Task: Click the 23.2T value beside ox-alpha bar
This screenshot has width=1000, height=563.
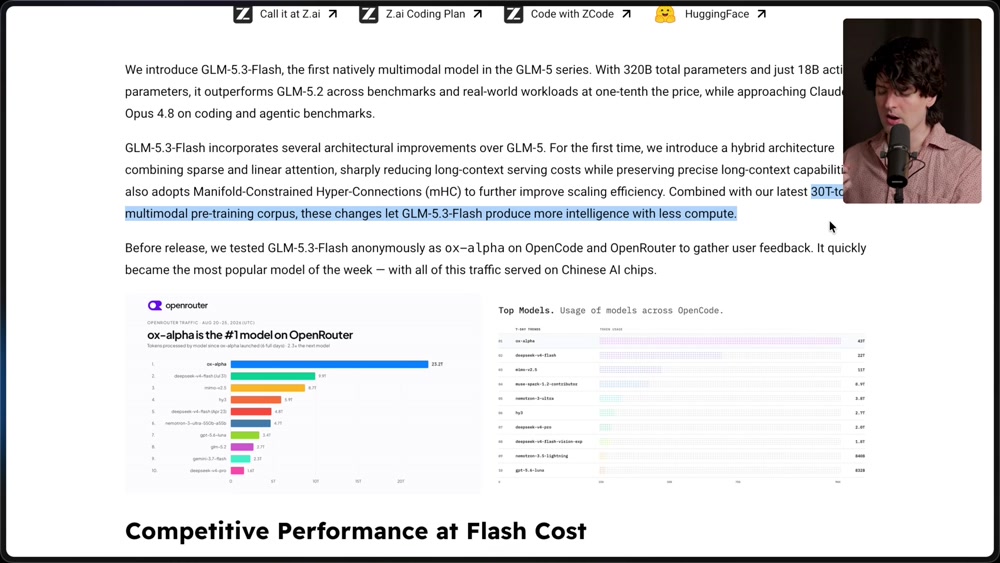Action: coord(437,364)
